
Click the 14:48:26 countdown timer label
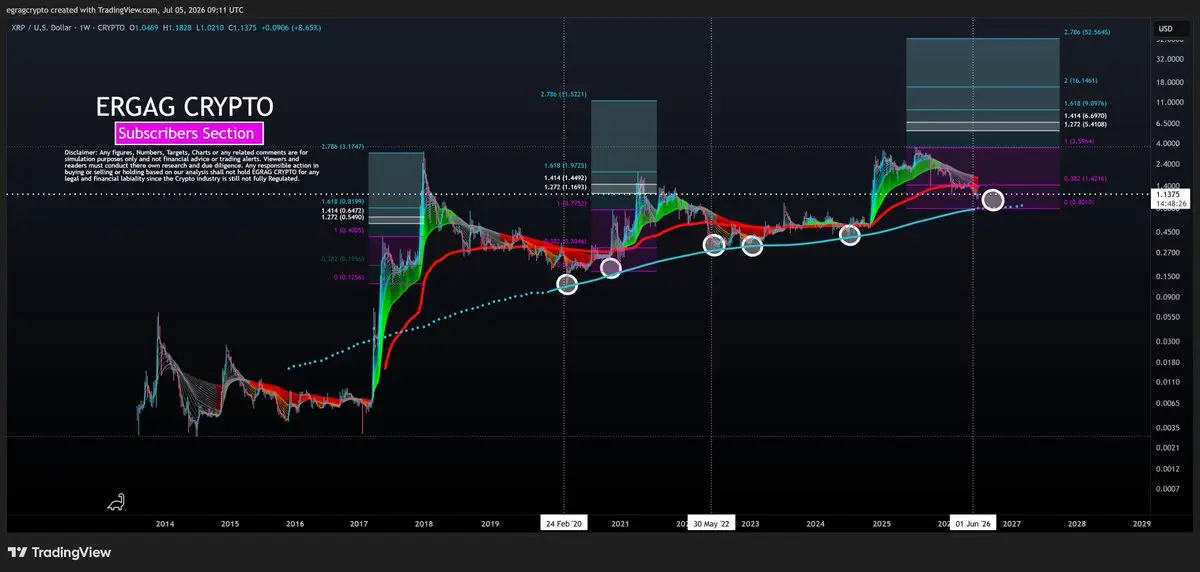click(x=1169, y=203)
